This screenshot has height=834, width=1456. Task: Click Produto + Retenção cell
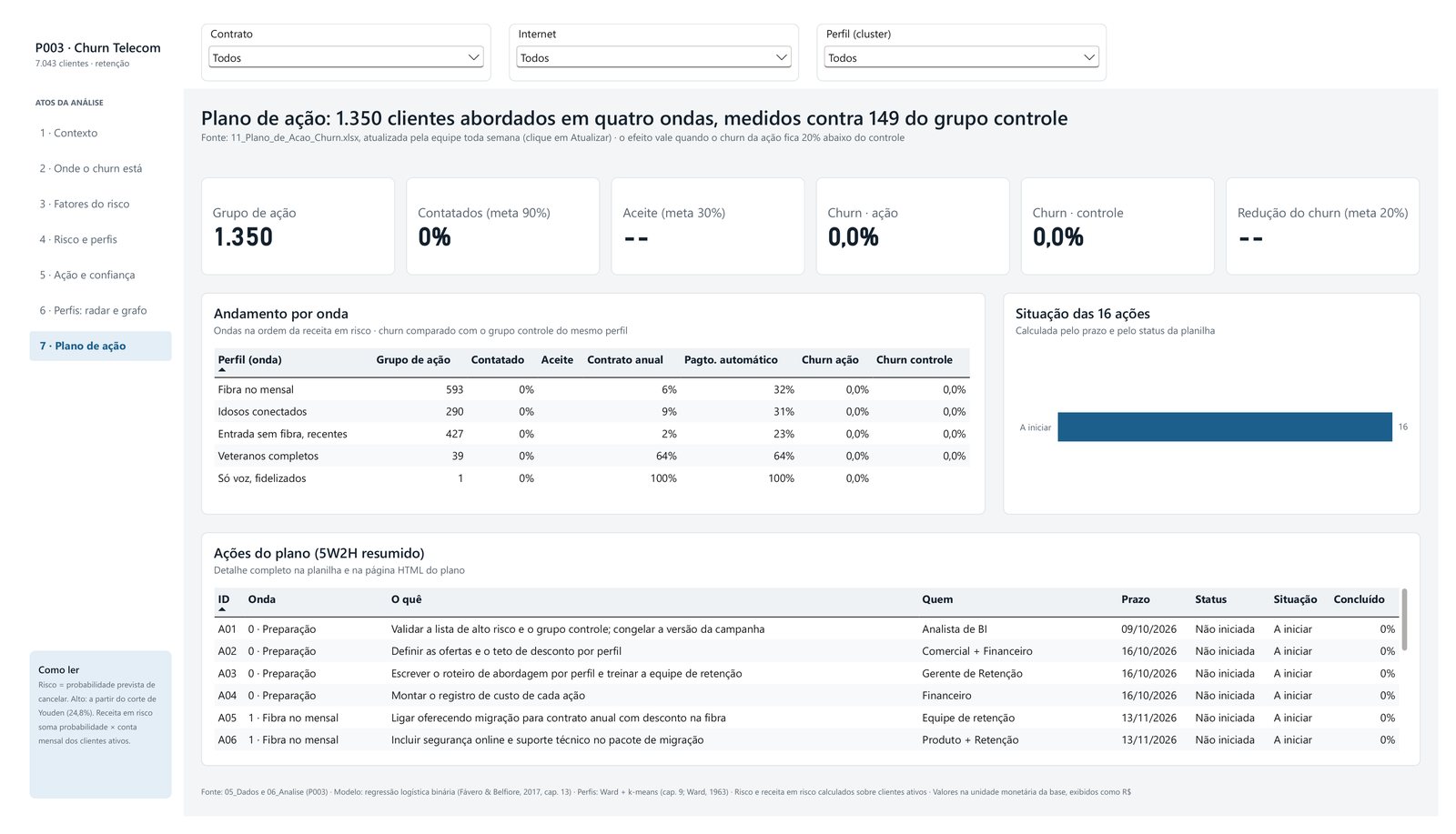[x=970, y=740]
